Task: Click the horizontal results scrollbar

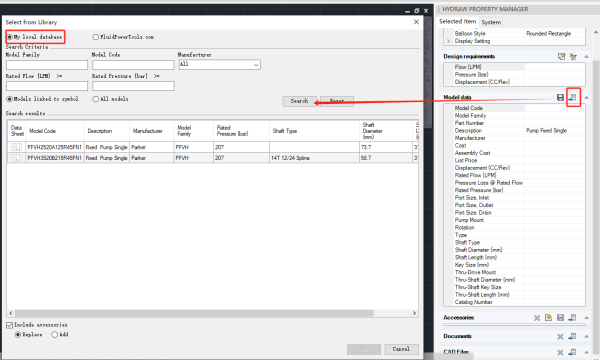Action: click(194, 313)
